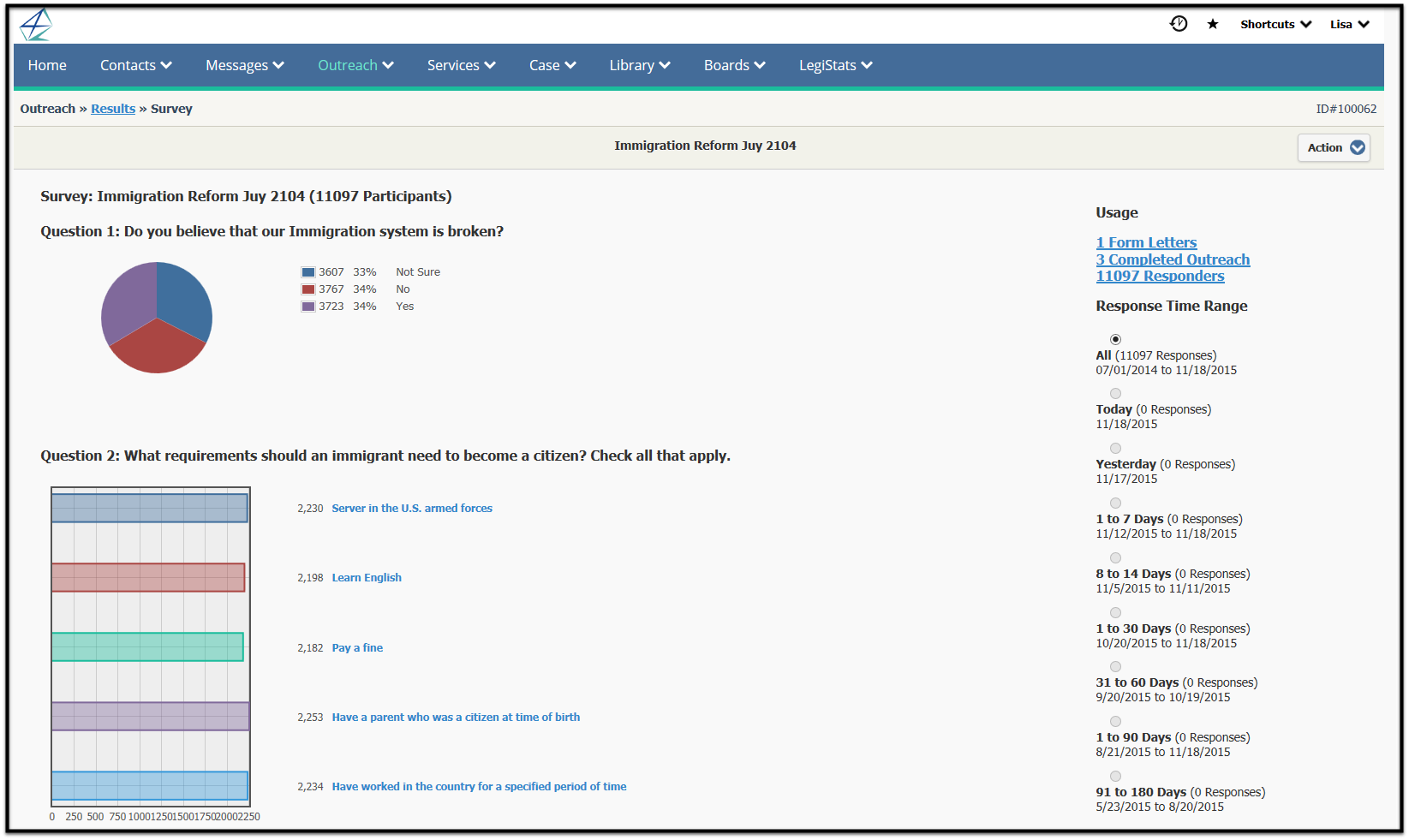Screen dimensions: 1409x840
Task: Click the Immigration Reform Juy 2104 title
Action: [705, 146]
